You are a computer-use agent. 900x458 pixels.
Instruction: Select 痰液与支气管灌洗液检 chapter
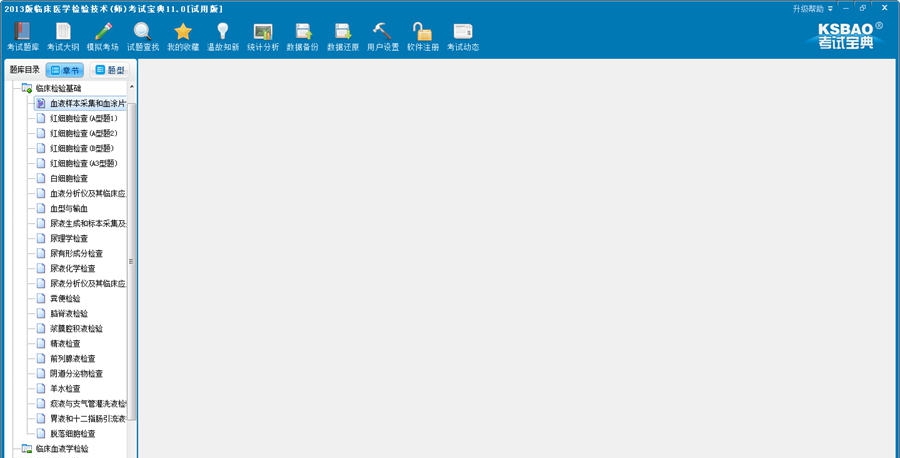click(81, 403)
